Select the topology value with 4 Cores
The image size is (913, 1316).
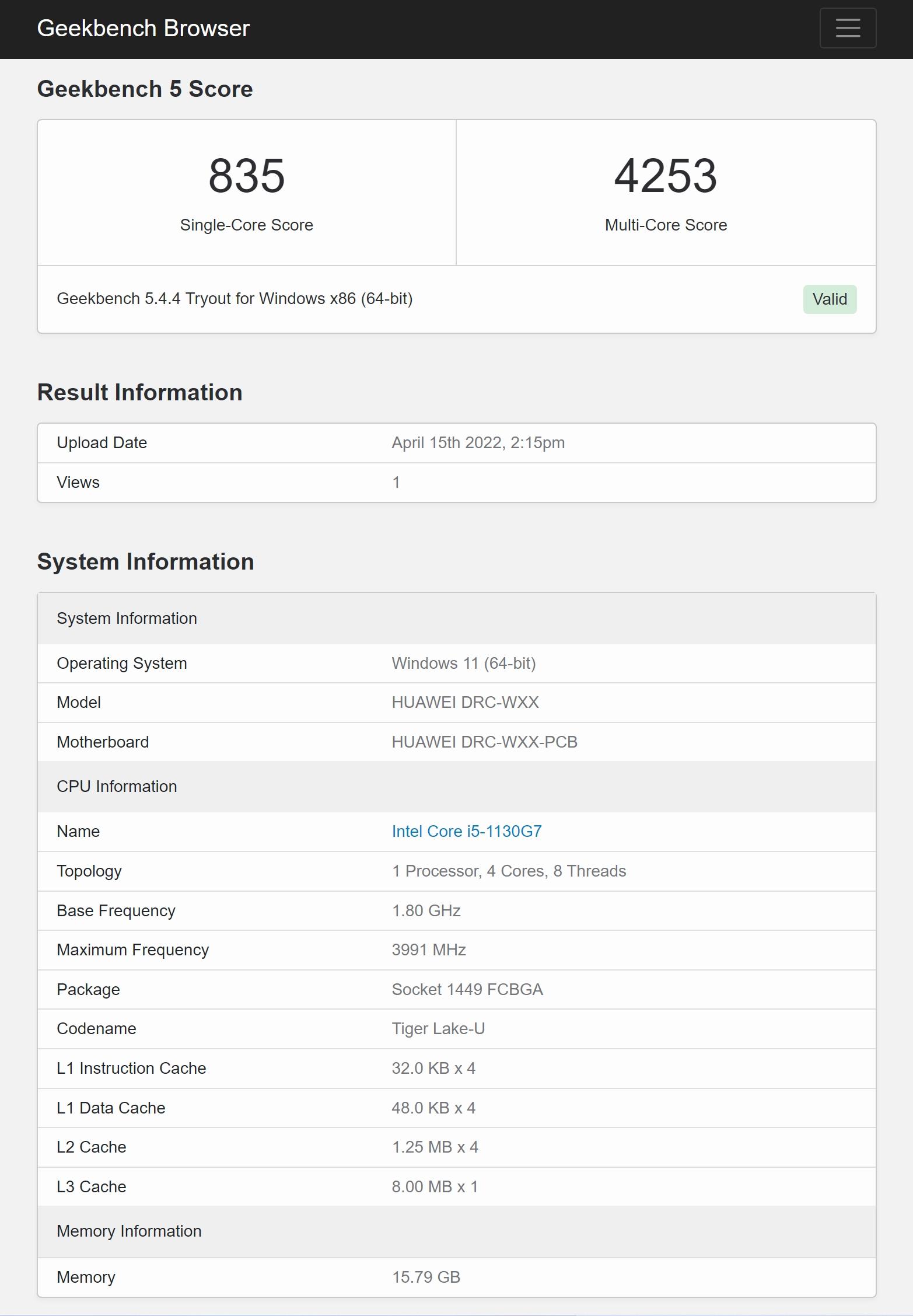(x=509, y=871)
